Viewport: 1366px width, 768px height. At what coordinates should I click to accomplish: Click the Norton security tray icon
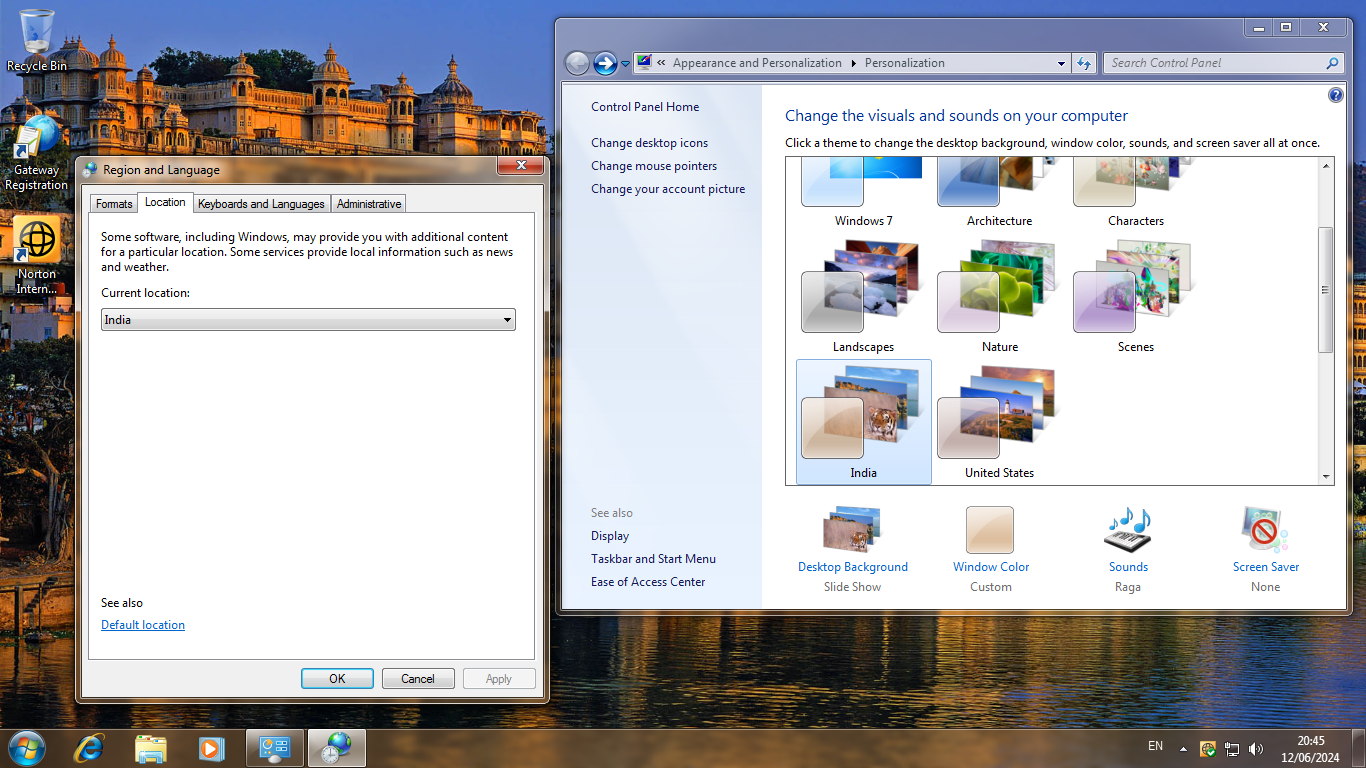[1208, 748]
